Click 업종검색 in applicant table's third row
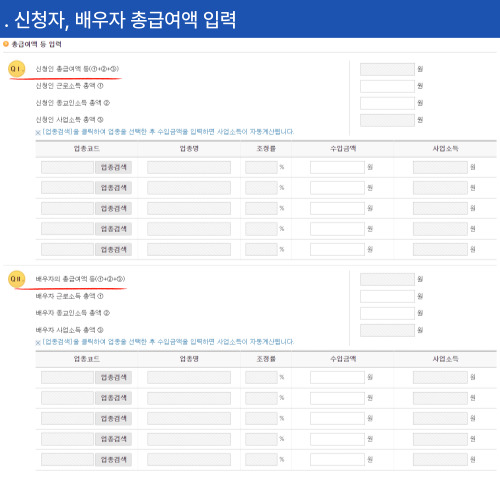Image resolution: width=500 pixels, height=500 pixels. click(x=113, y=209)
